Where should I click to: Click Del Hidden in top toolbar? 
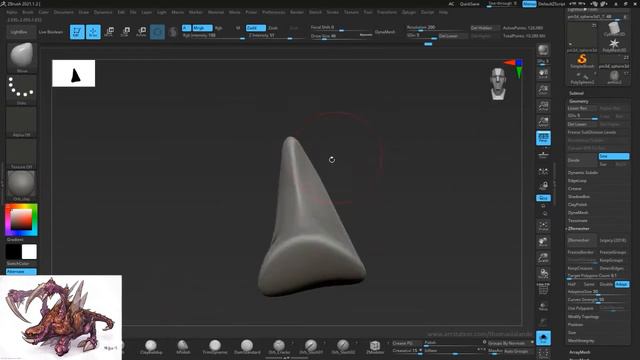tap(484, 28)
